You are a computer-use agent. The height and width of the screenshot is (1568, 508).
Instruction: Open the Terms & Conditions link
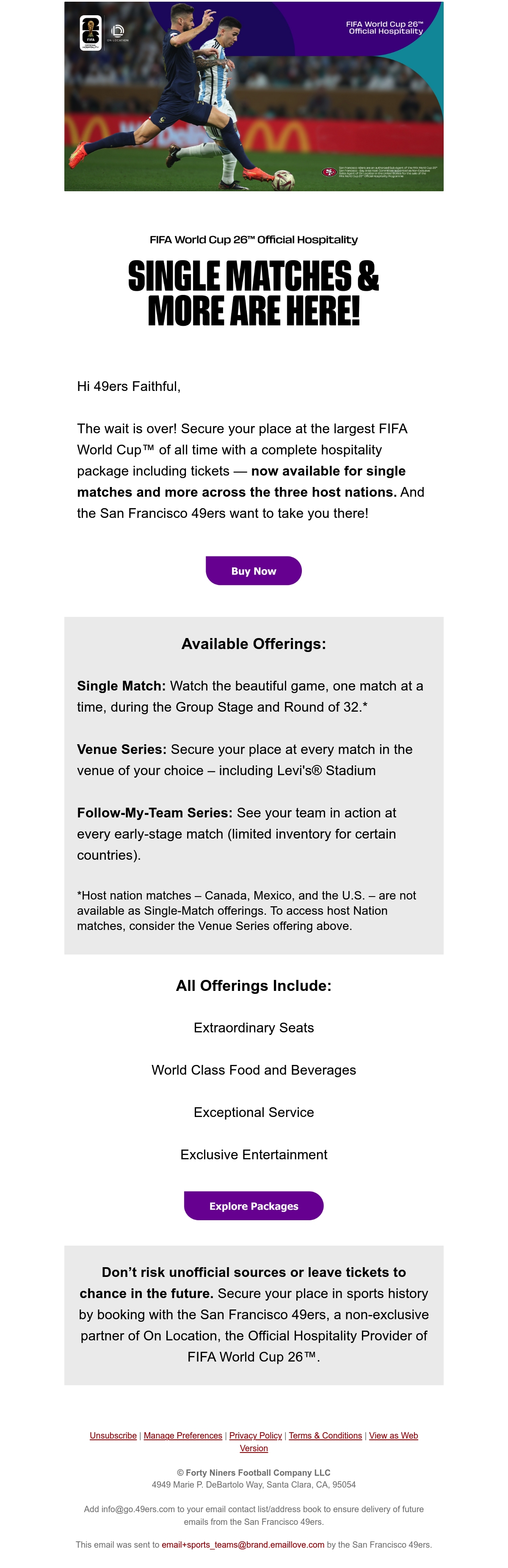[325, 1435]
